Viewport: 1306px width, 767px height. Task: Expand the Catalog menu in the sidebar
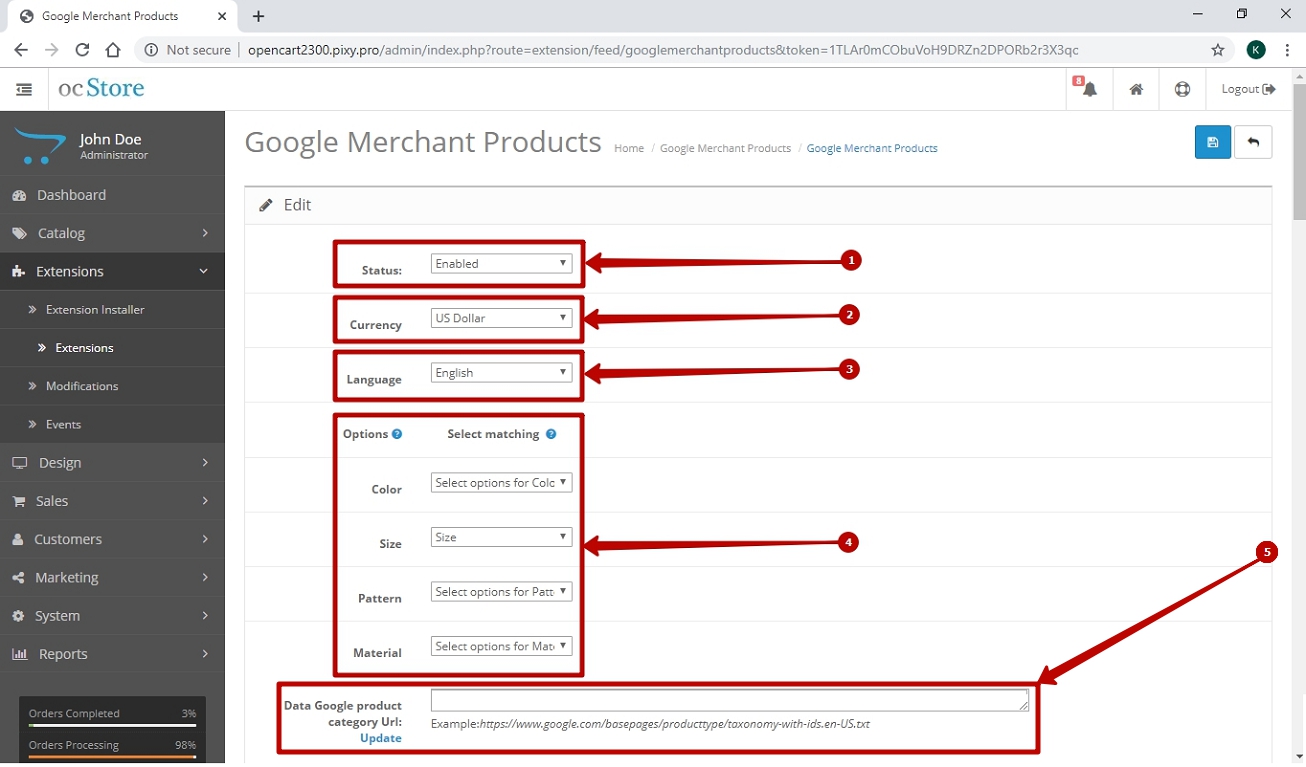click(x=112, y=233)
